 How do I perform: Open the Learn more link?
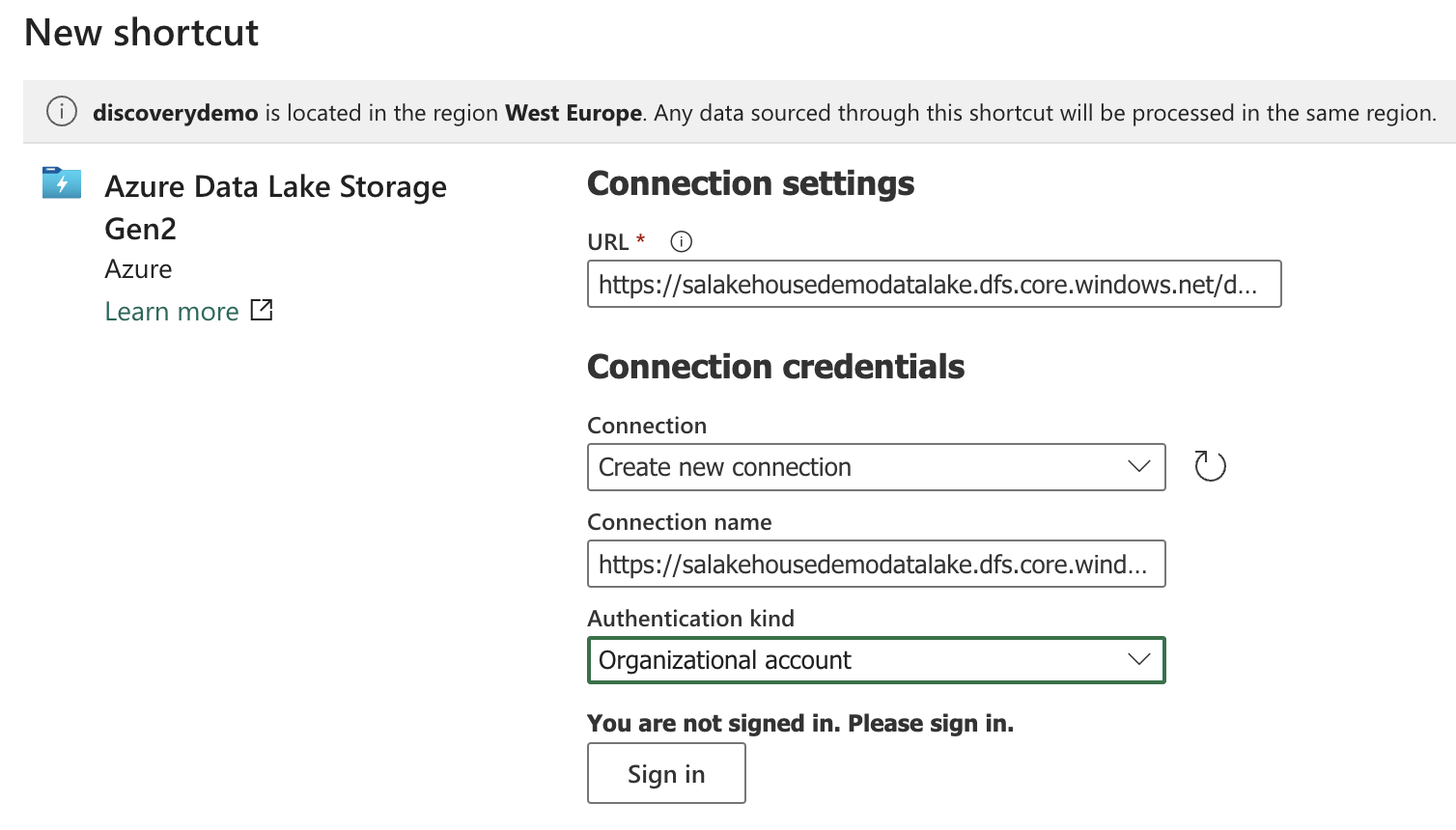172,312
